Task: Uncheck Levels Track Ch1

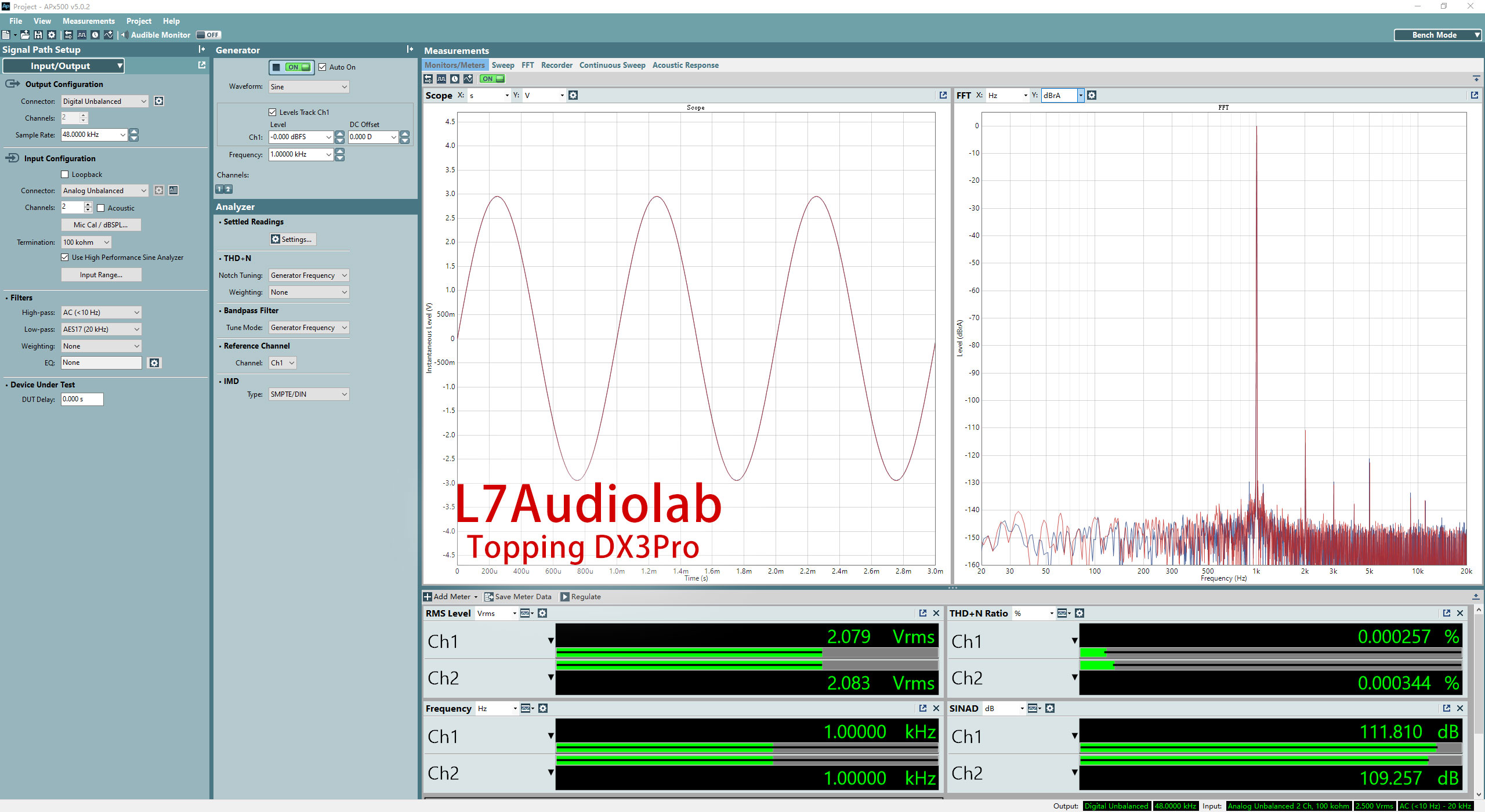Action: (273, 113)
